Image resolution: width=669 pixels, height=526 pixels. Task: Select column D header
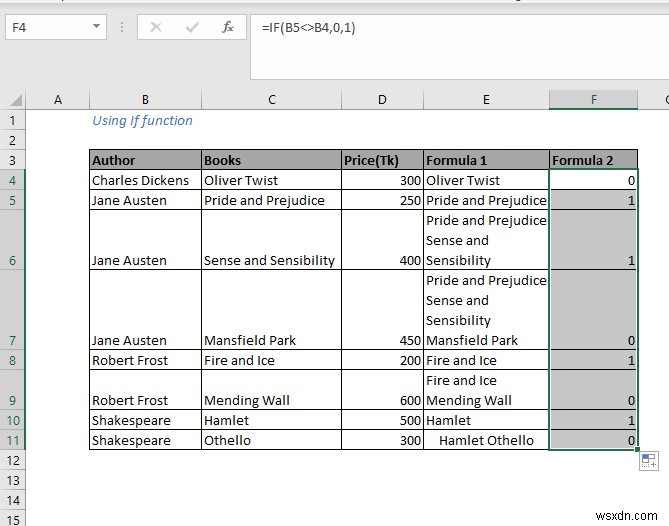[x=382, y=100]
